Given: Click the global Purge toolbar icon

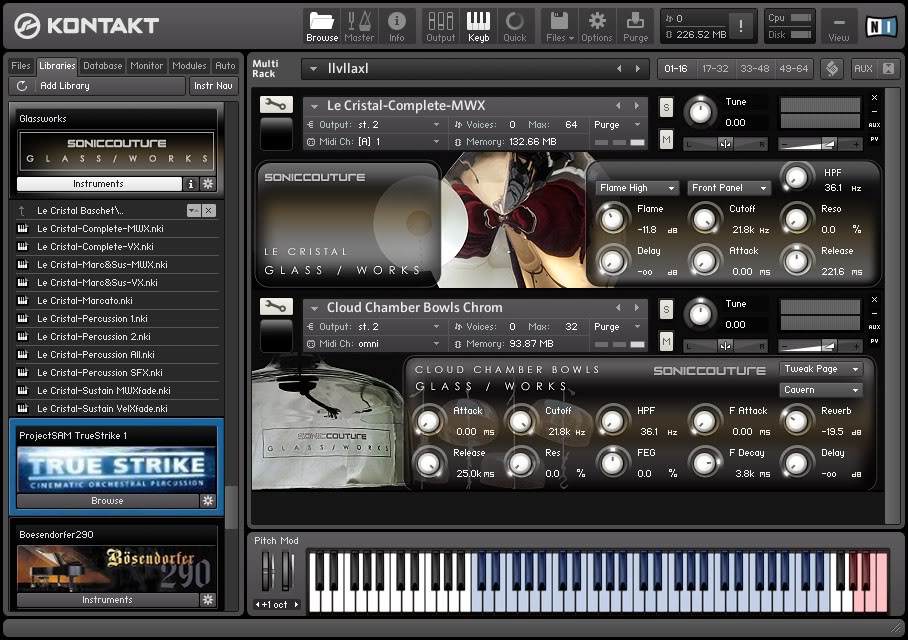Looking at the screenshot, I should pos(635,27).
